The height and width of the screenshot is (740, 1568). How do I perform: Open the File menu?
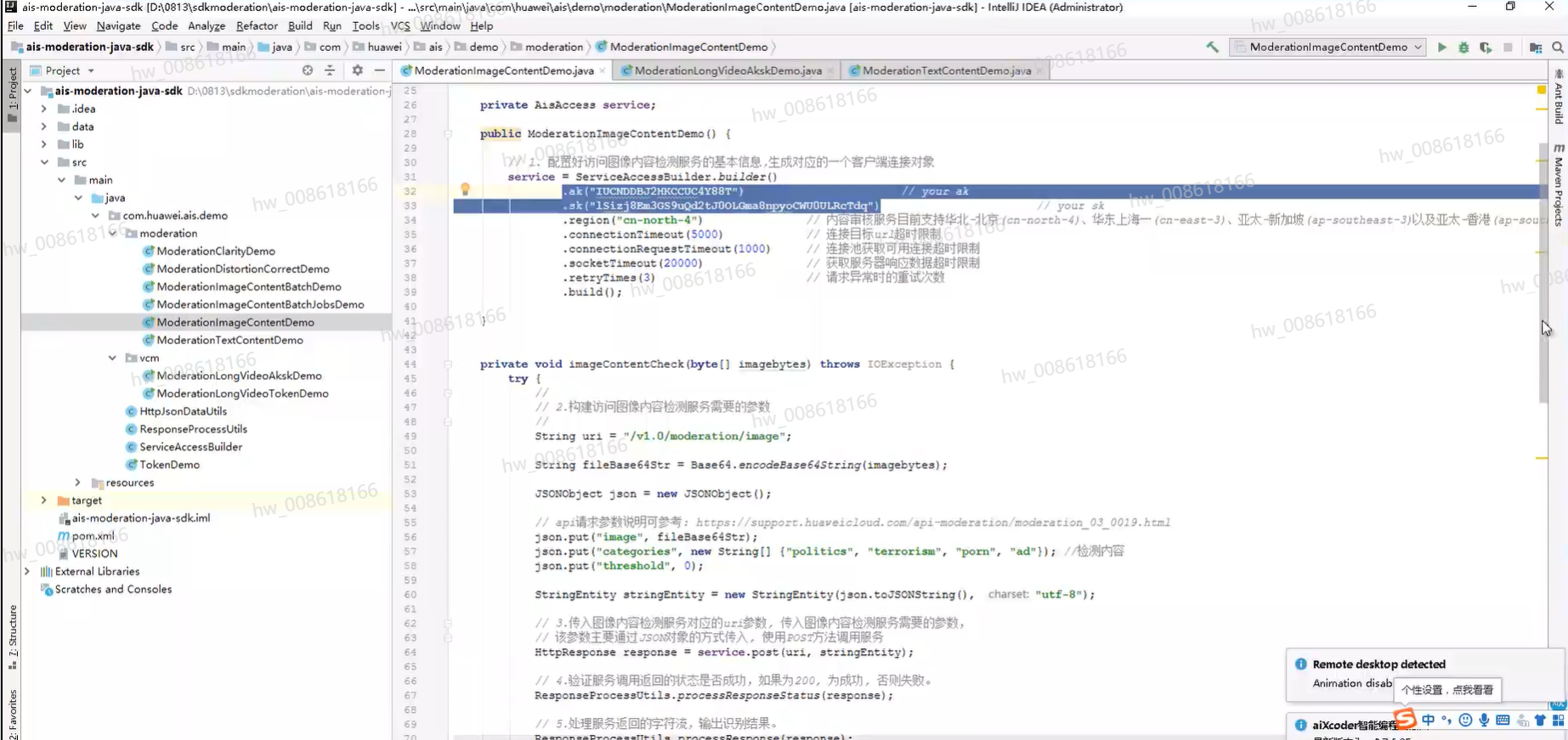tap(15, 25)
